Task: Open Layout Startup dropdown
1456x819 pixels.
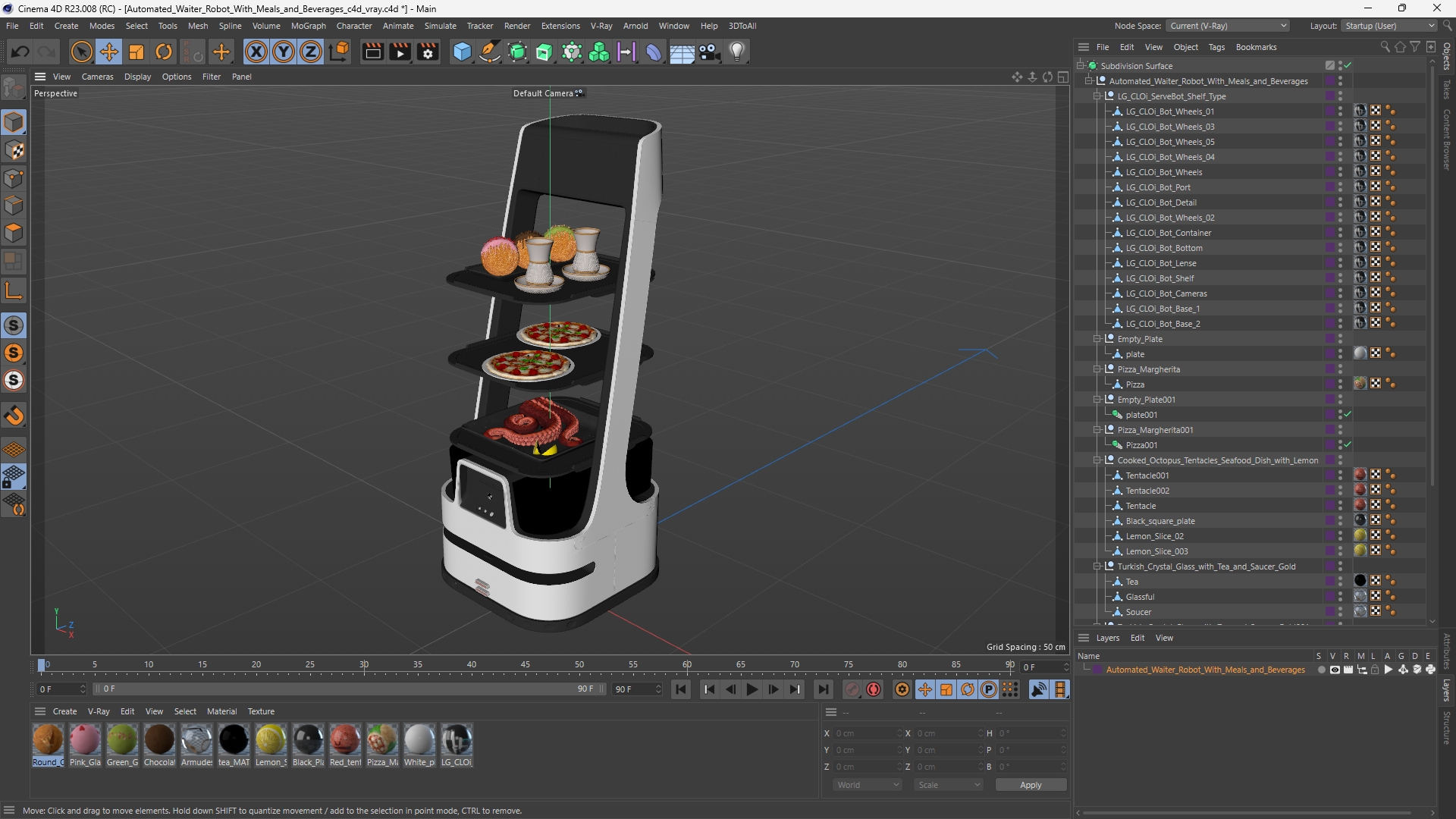Action: click(1389, 26)
